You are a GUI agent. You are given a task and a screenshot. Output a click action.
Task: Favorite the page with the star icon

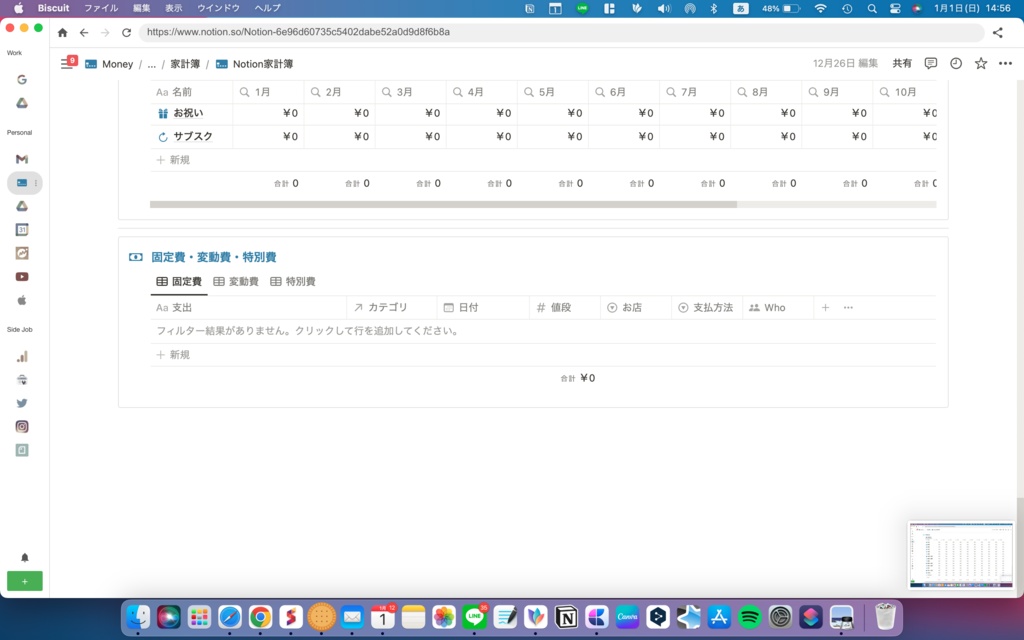981,63
